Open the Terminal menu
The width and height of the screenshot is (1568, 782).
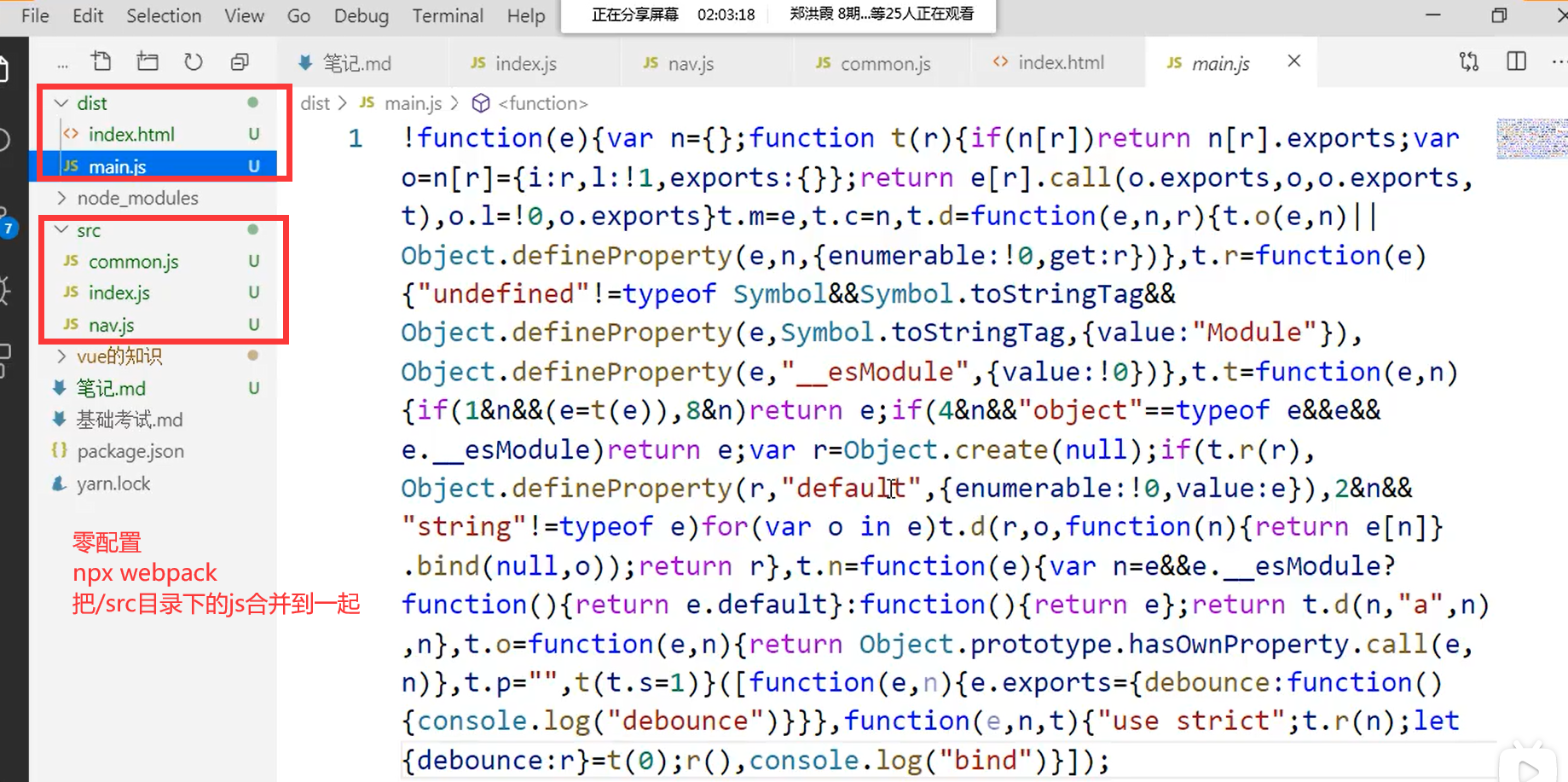[x=448, y=15]
